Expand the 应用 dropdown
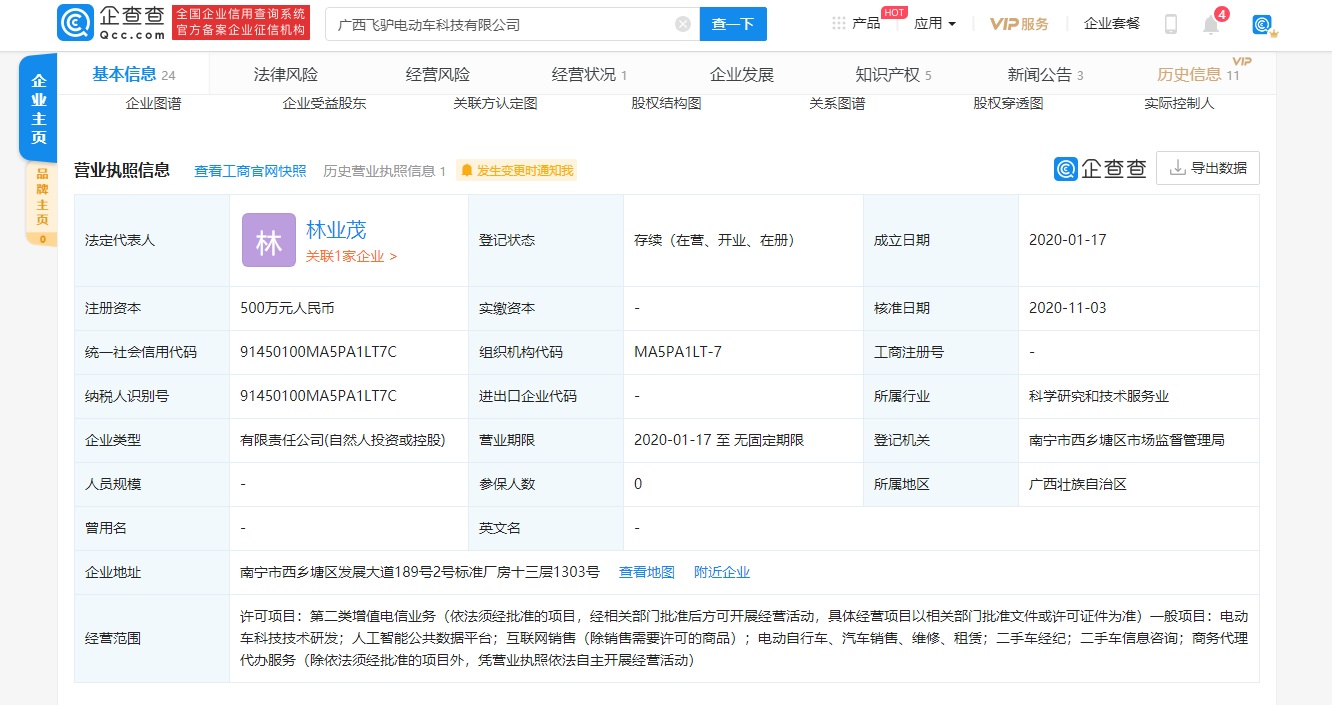 pyautogui.click(x=935, y=23)
